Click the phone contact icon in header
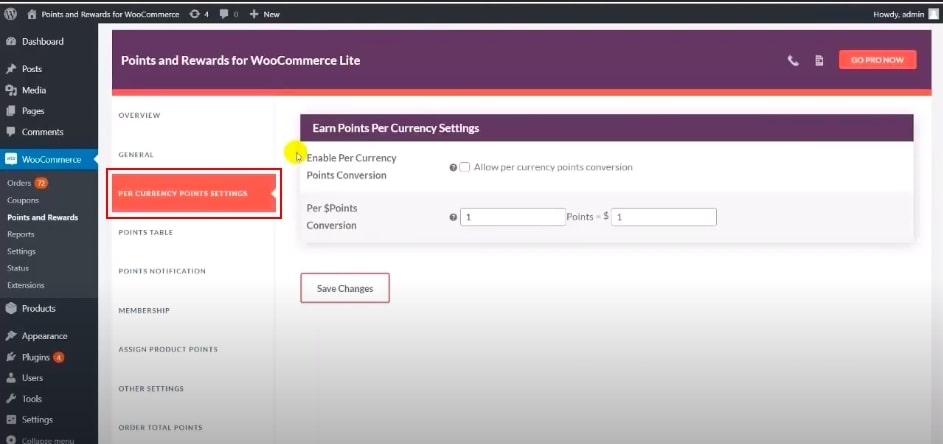 pos(793,60)
